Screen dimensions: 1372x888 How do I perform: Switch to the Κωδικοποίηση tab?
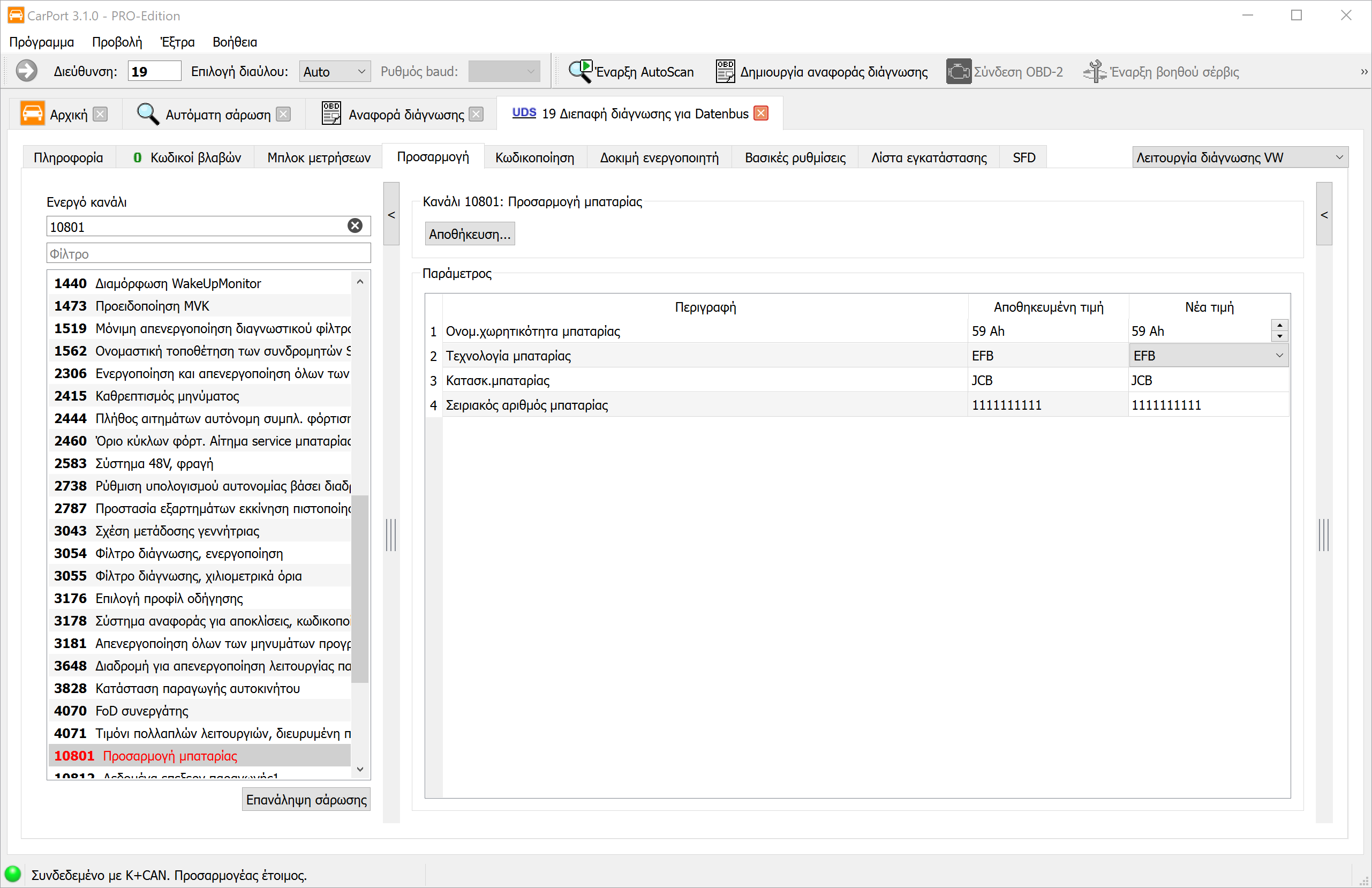534,157
